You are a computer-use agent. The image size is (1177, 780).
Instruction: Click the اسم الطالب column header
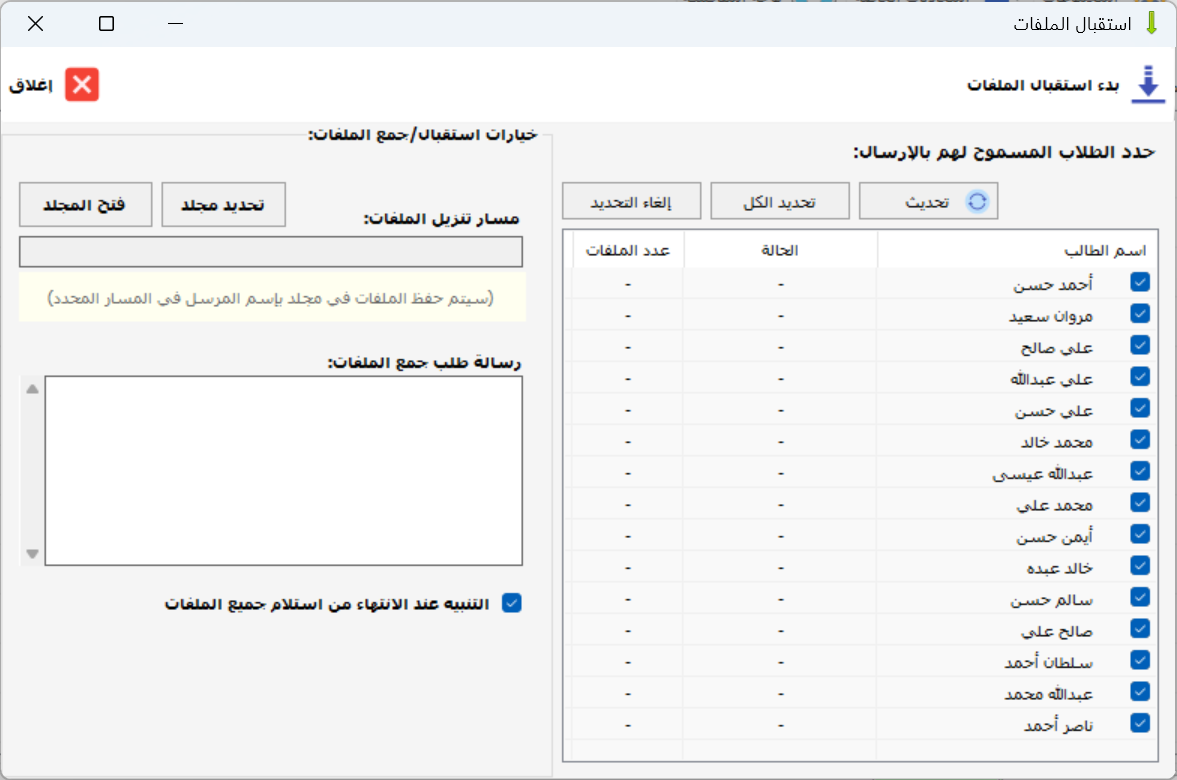(x=1017, y=250)
